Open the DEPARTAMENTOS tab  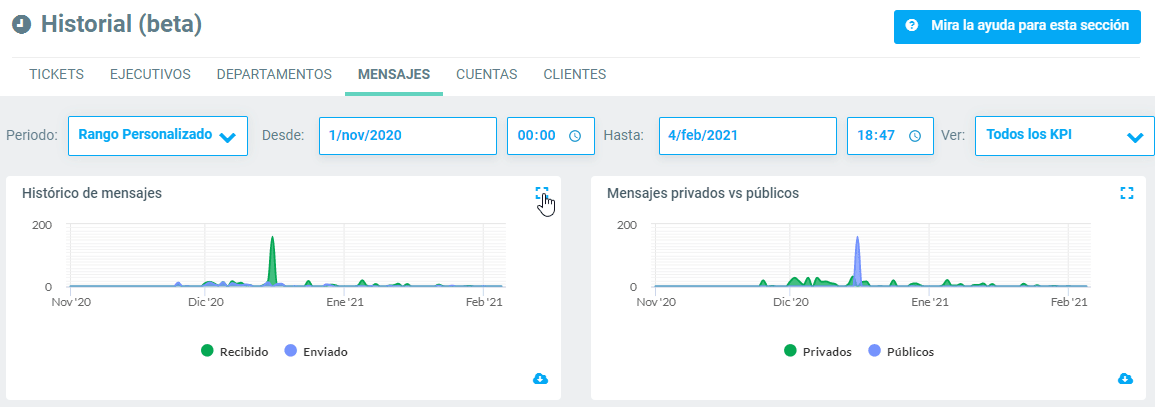(x=274, y=74)
